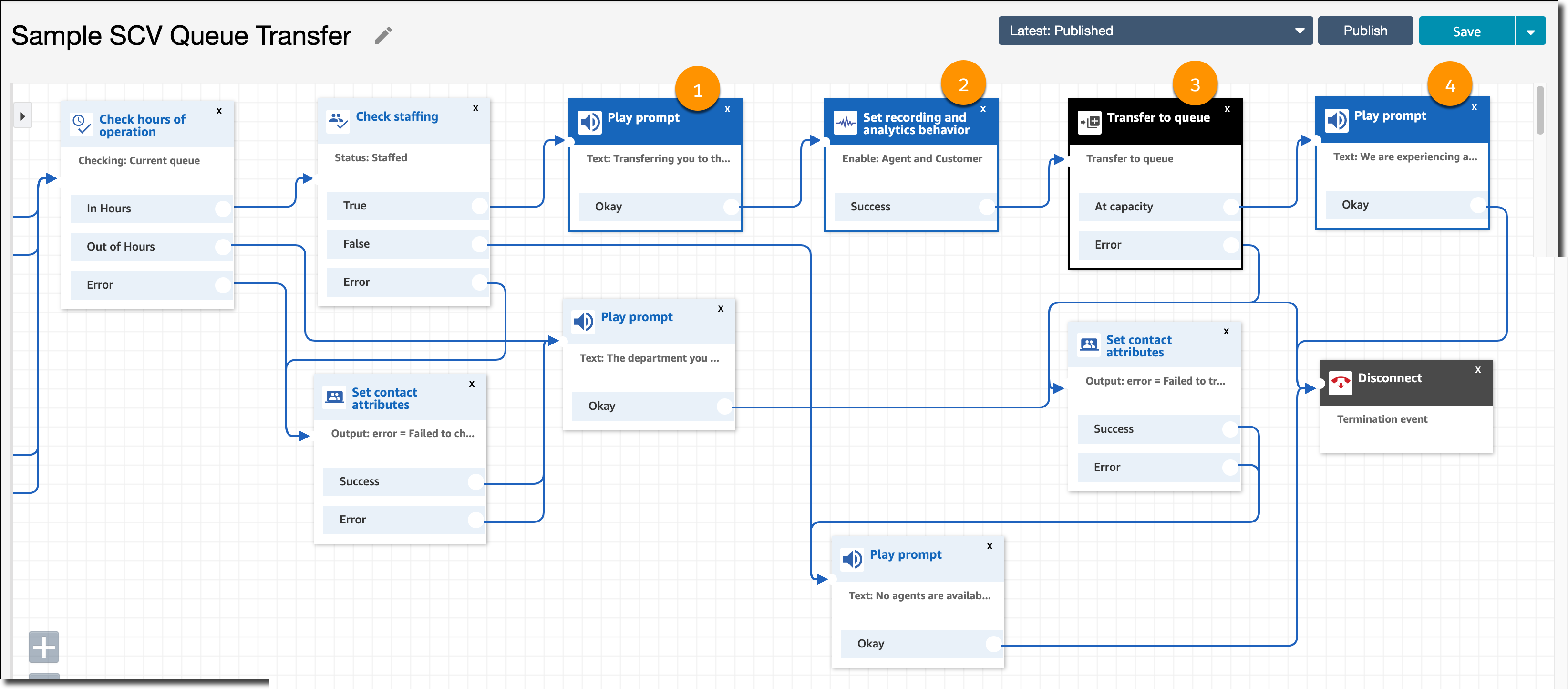The height and width of the screenshot is (689, 1568).
Task: Select Okay connector of We are experiencing prompt
Action: 1478,205
